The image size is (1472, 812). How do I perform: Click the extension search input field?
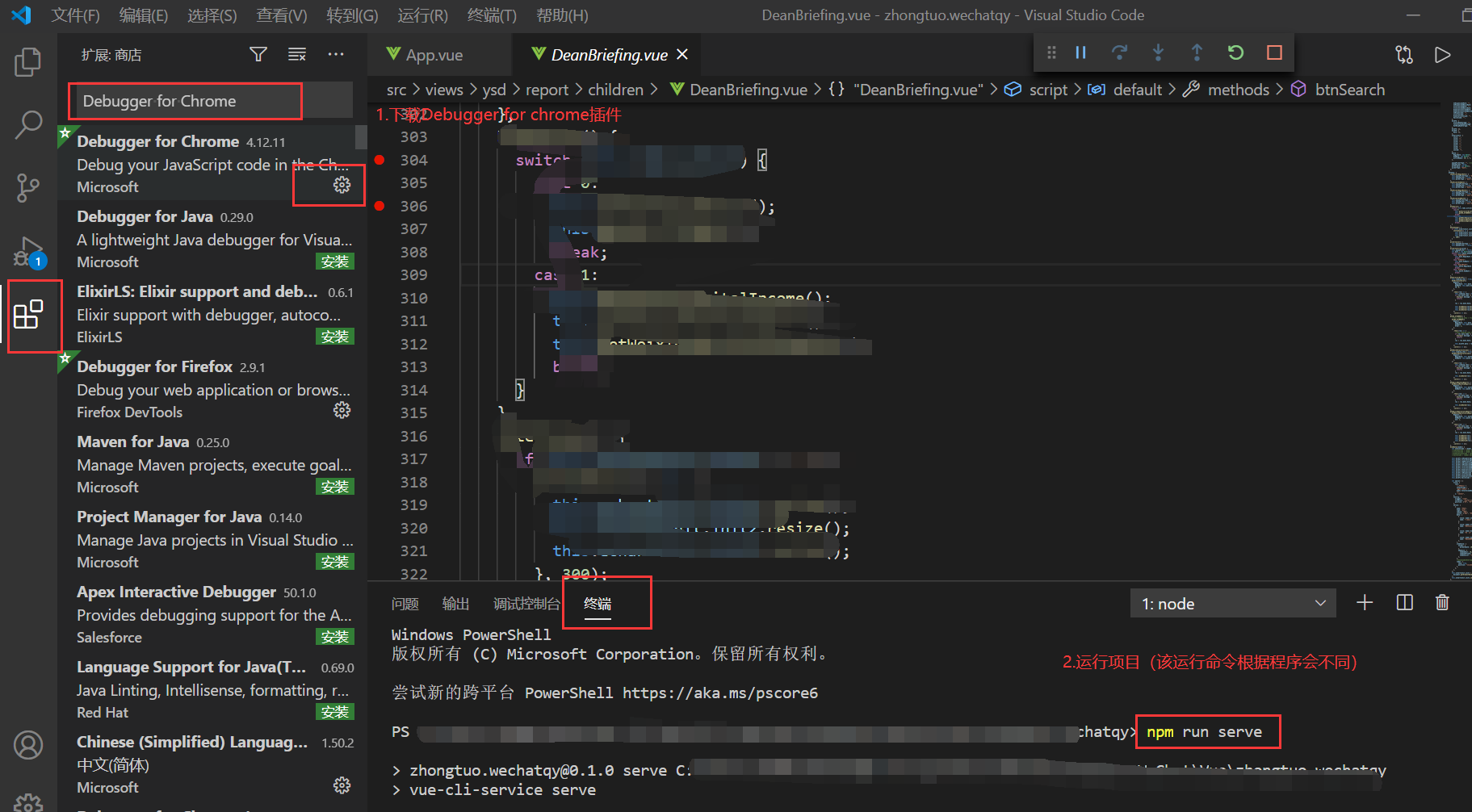210,101
